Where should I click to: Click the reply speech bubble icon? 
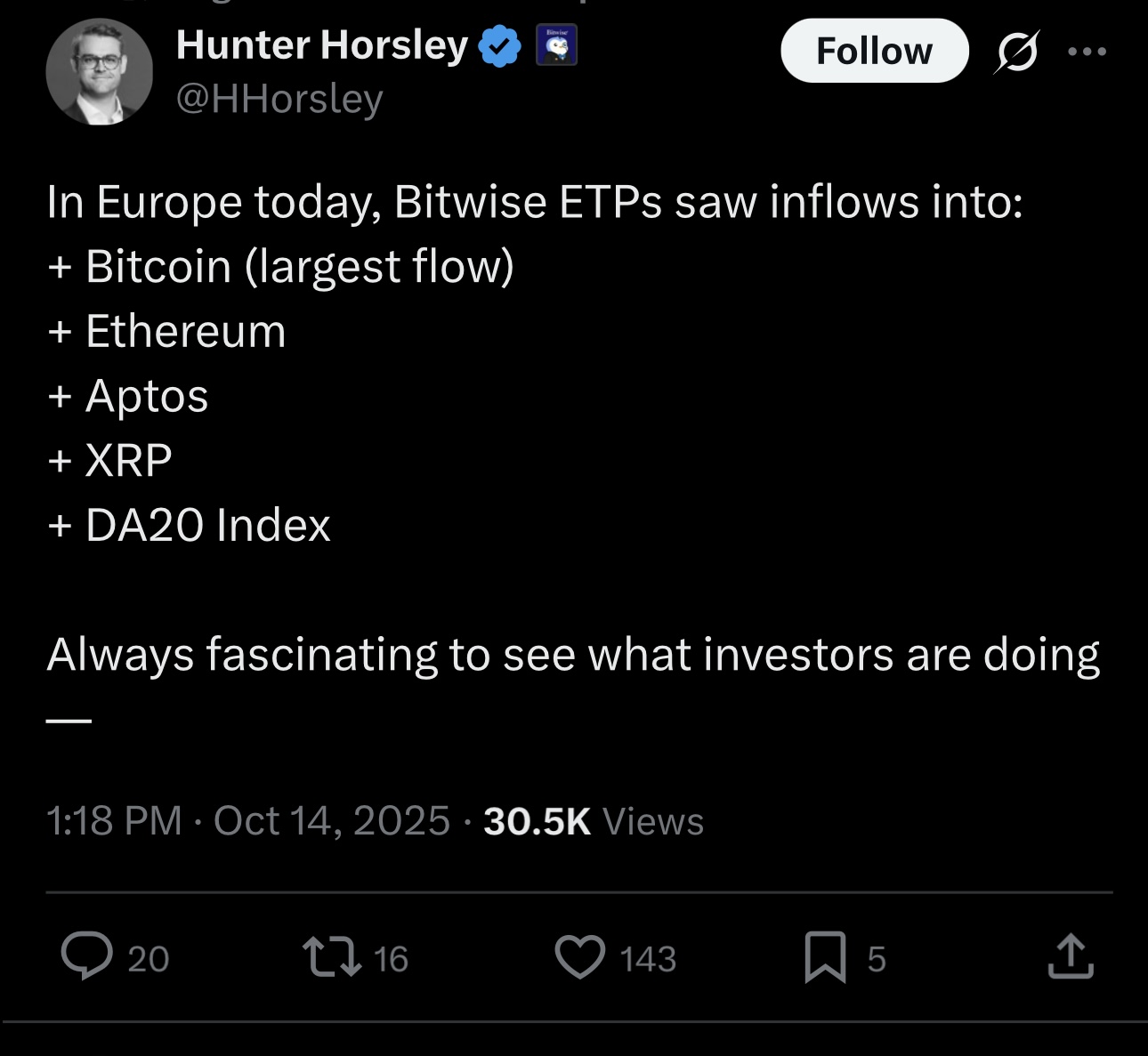click(x=86, y=956)
